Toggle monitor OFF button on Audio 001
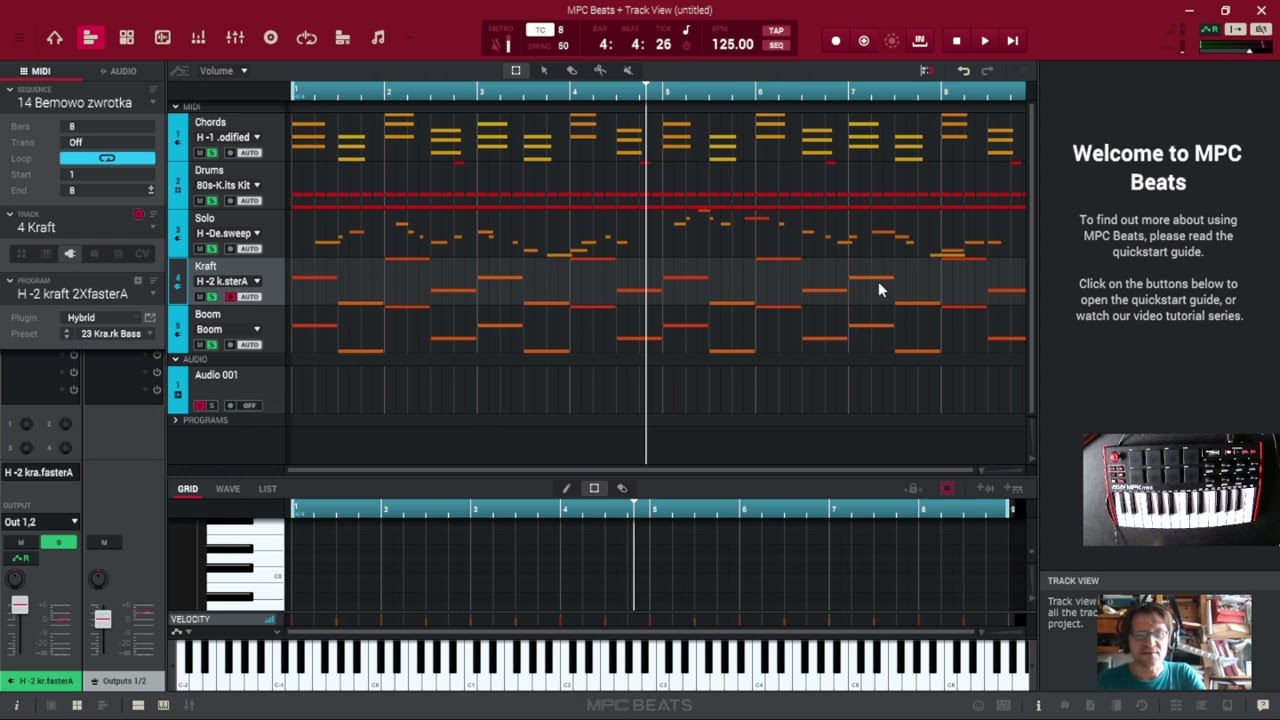Viewport: 1280px width, 720px height. [249, 405]
